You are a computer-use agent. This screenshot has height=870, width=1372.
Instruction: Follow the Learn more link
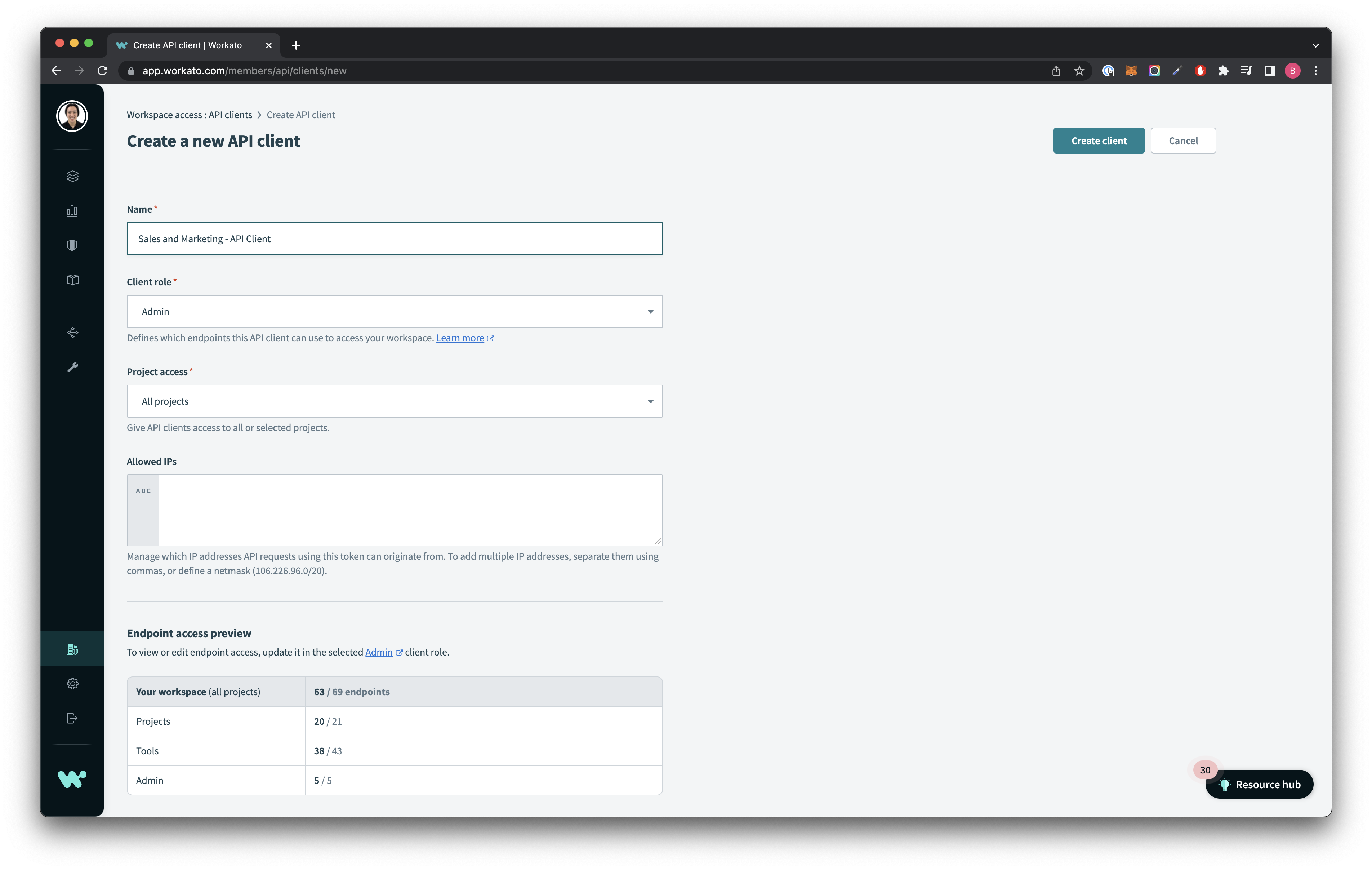click(460, 338)
